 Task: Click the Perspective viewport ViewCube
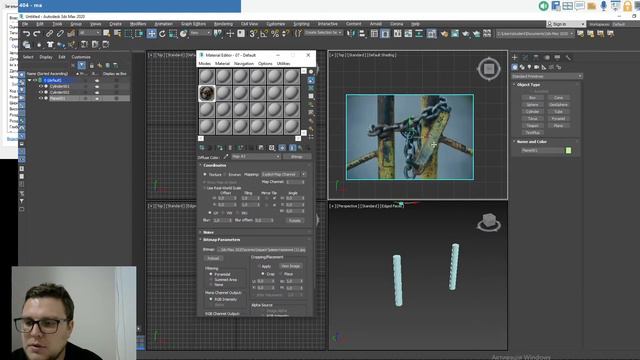click(x=489, y=222)
